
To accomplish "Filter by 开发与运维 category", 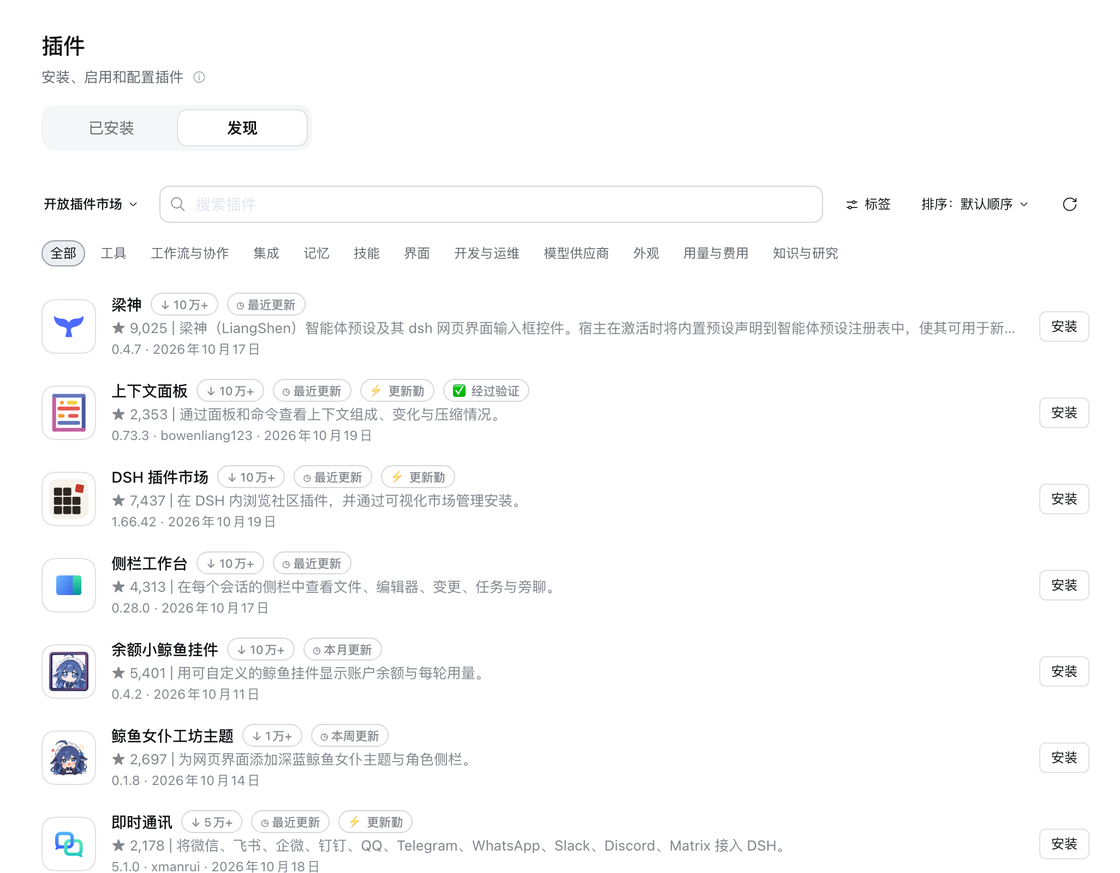I will point(487,253).
